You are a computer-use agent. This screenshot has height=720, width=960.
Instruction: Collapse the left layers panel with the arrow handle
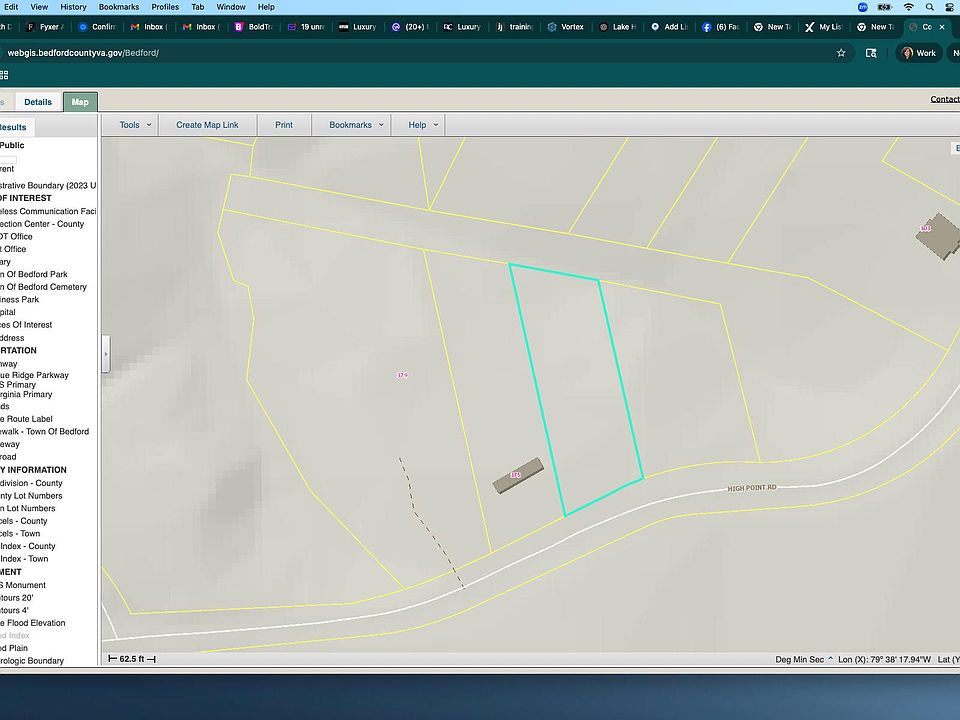106,353
